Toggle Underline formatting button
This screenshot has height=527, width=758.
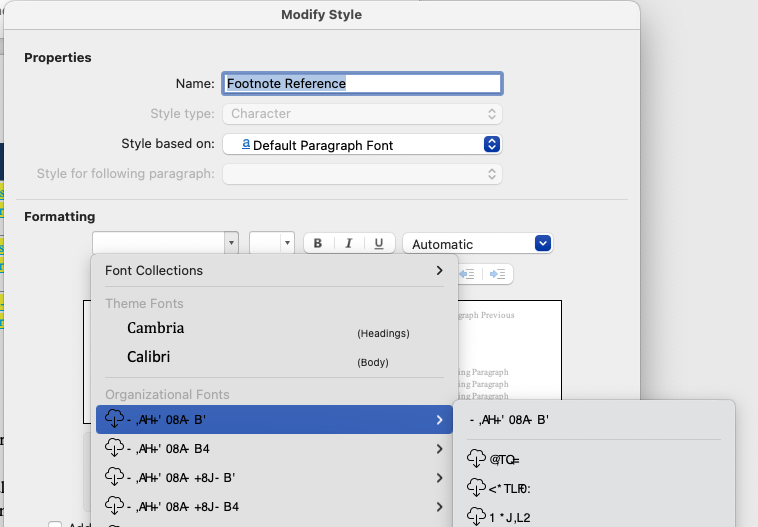[x=379, y=243]
